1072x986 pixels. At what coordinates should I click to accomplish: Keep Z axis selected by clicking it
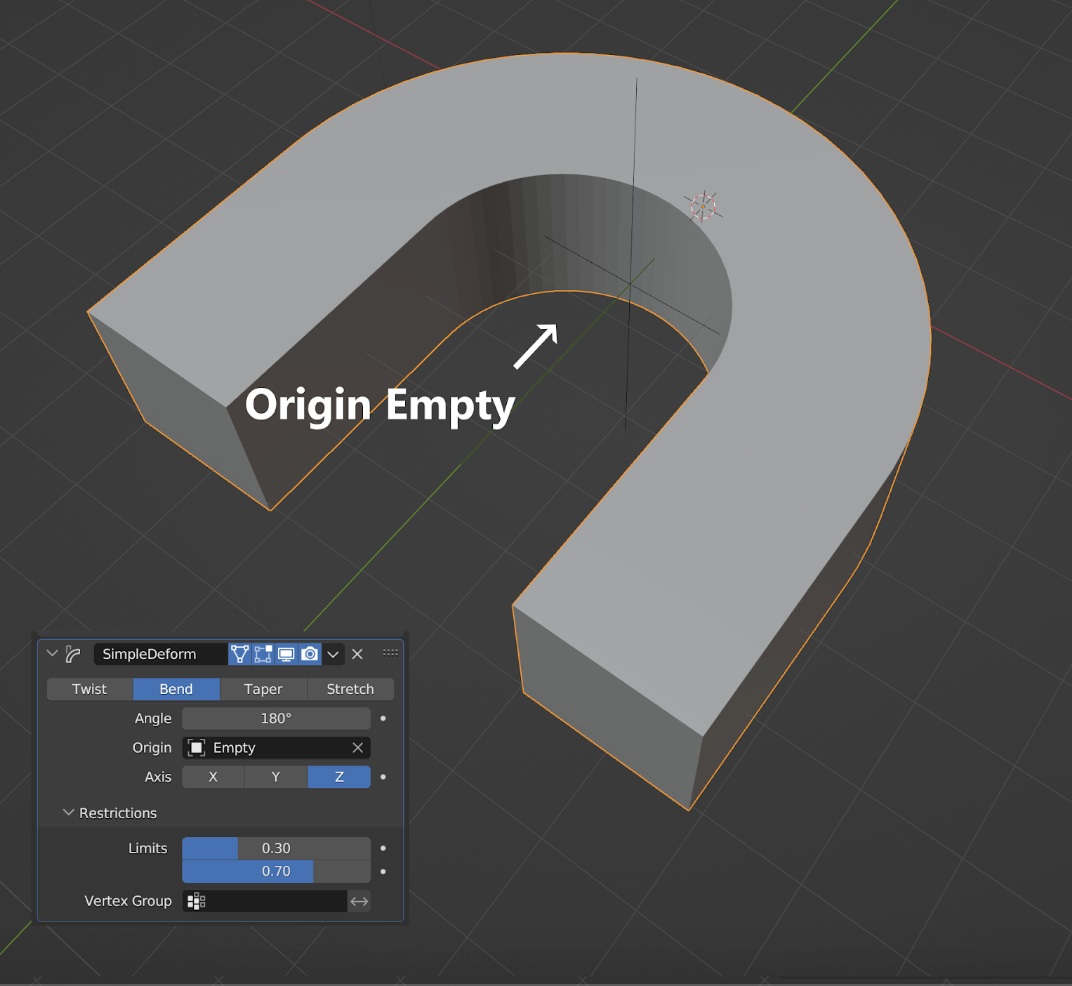click(x=338, y=777)
